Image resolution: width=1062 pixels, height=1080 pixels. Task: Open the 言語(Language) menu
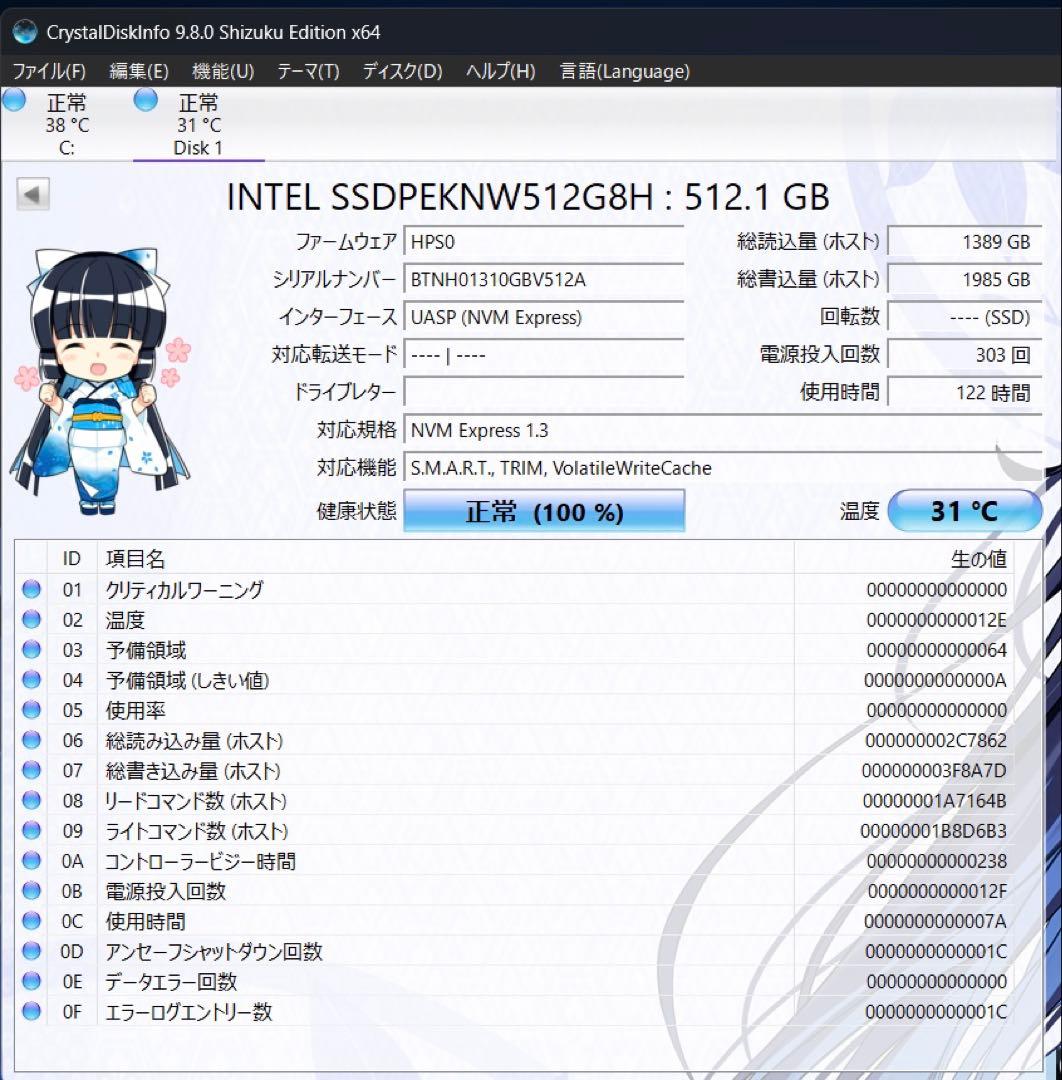(625, 71)
